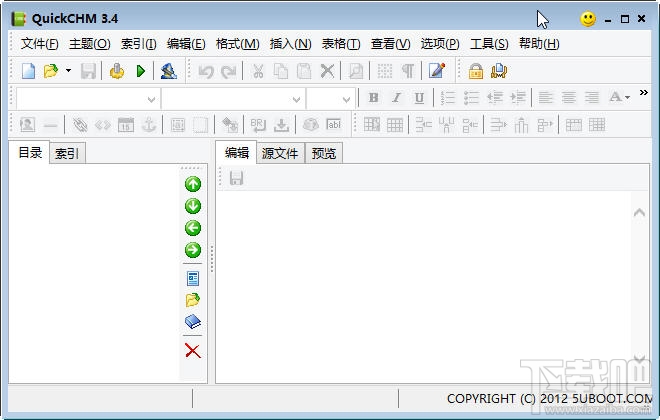Open the font size combo box
The width and height of the screenshot is (660, 420).
click(x=331, y=99)
